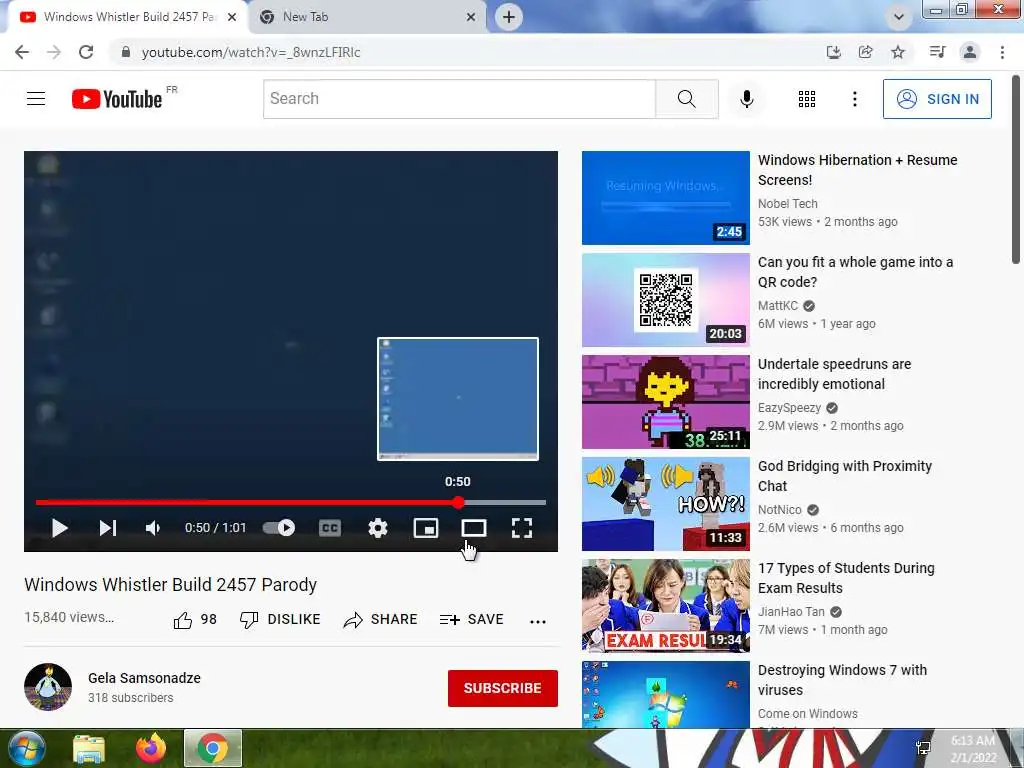Open Chrome profile avatar
This screenshot has width=1024, height=768.
click(970, 52)
